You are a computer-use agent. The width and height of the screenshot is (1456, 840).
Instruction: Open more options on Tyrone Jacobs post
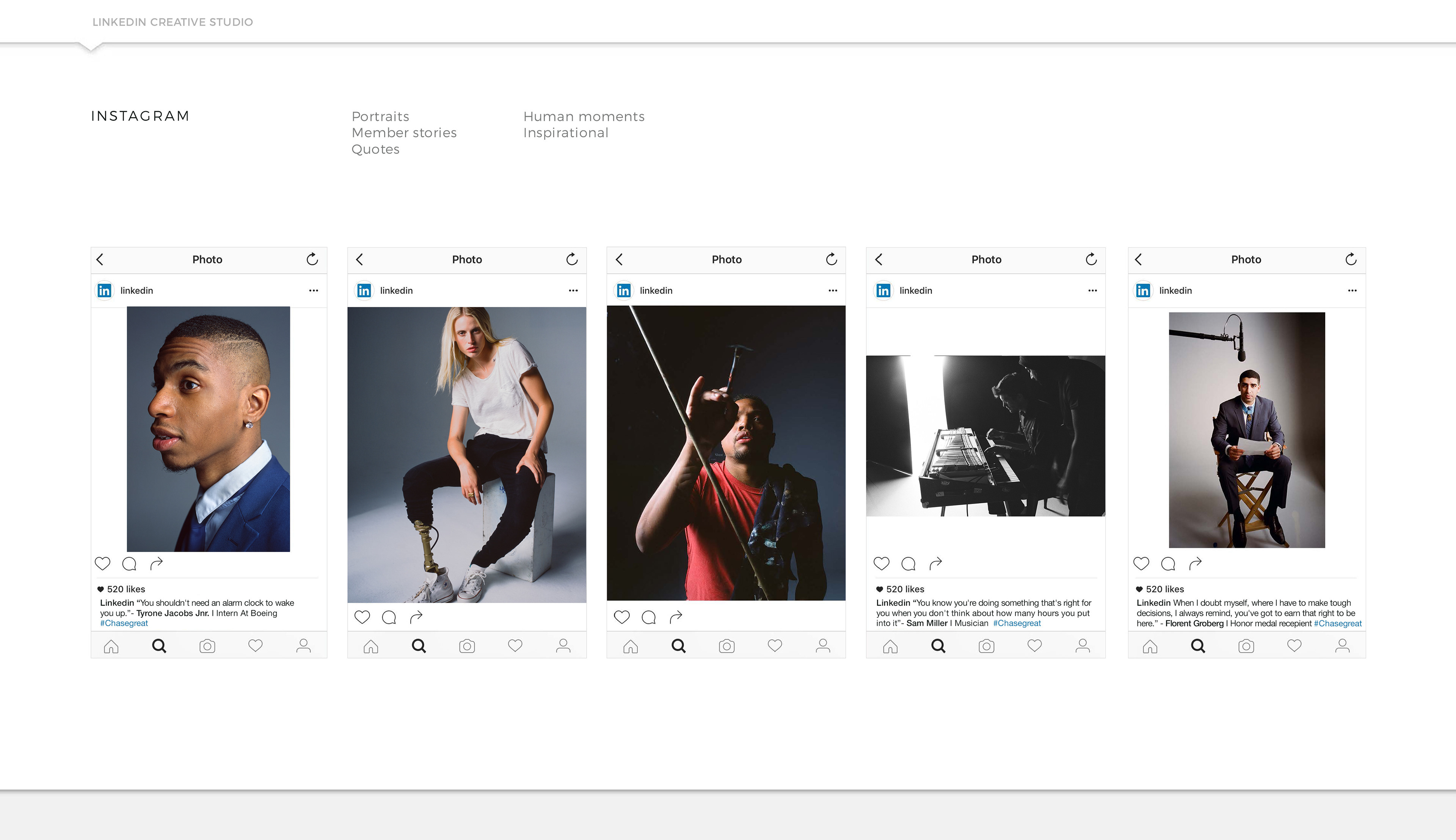313,291
